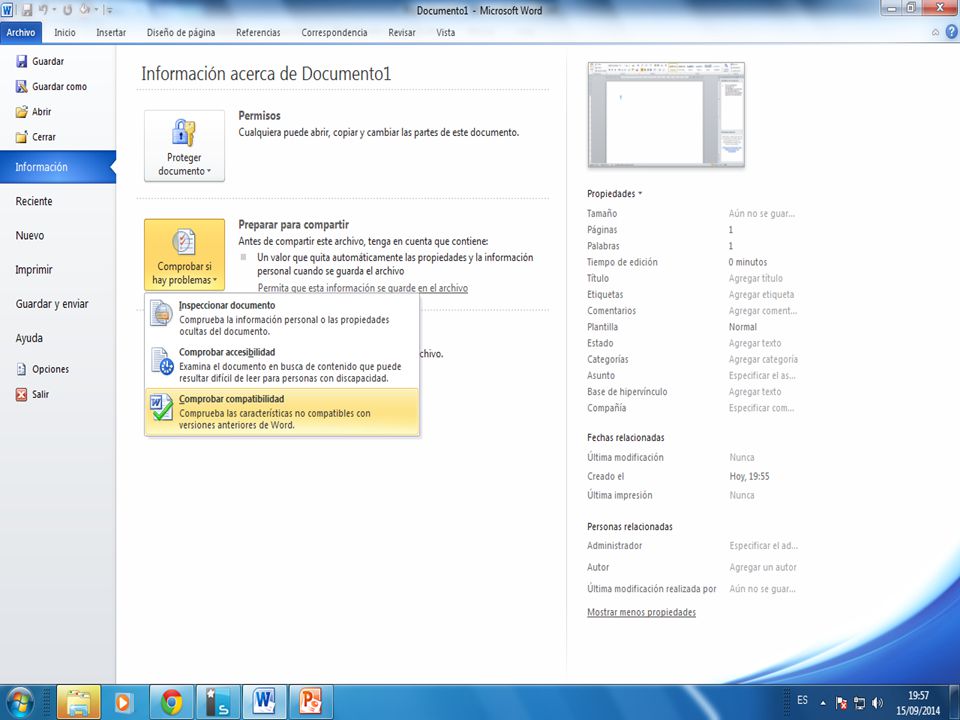Click the network tray icon

pyautogui.click(x=860, y=703)
